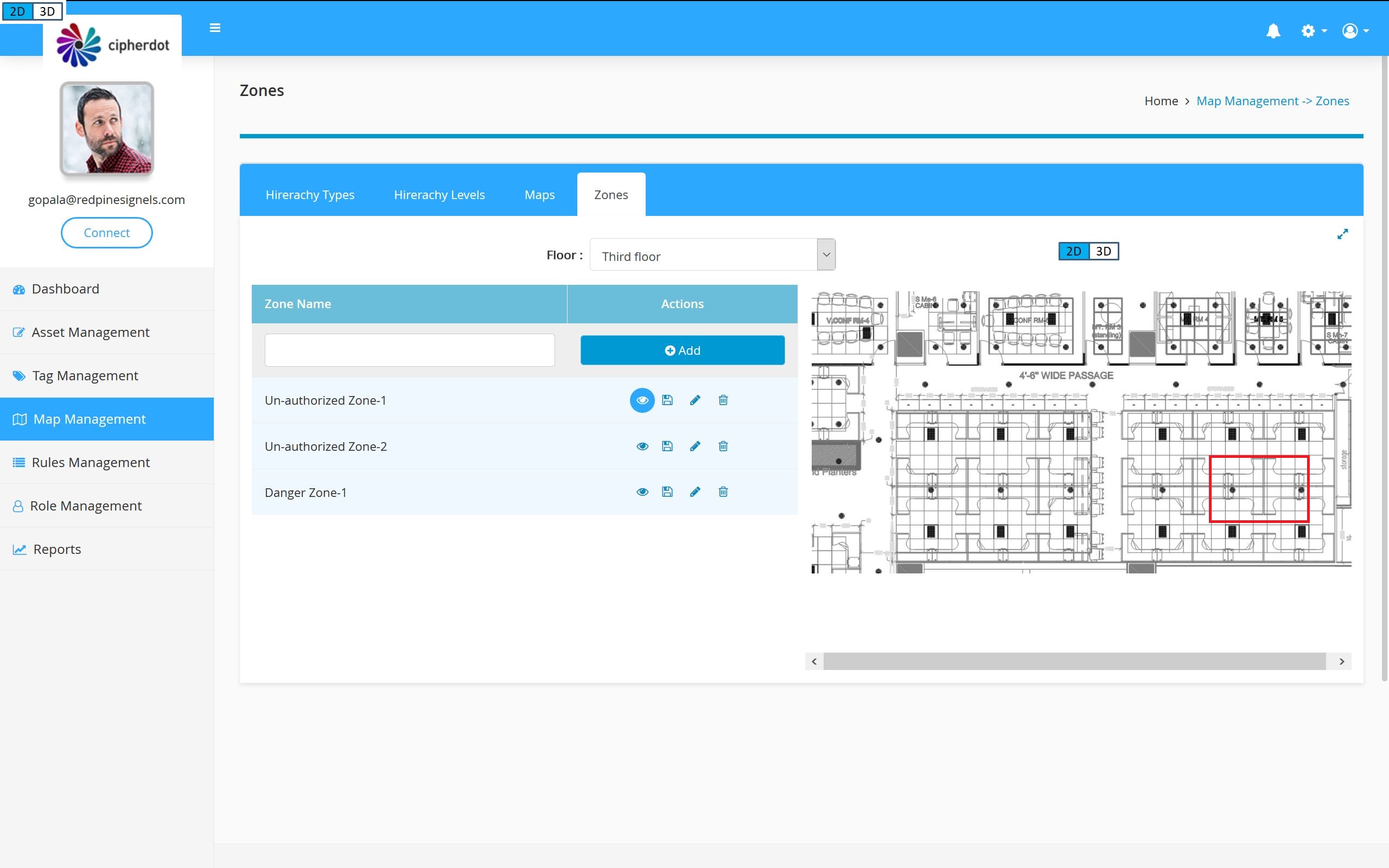Click the Connect button
The image size is (1389, 868).
click(107, 233)
